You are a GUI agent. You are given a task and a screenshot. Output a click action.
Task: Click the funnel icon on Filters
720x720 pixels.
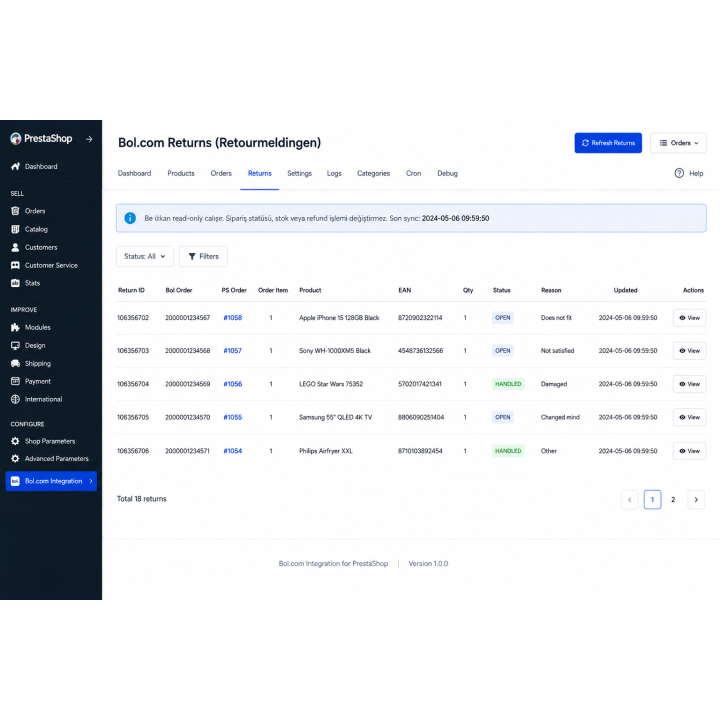(192, 256)
